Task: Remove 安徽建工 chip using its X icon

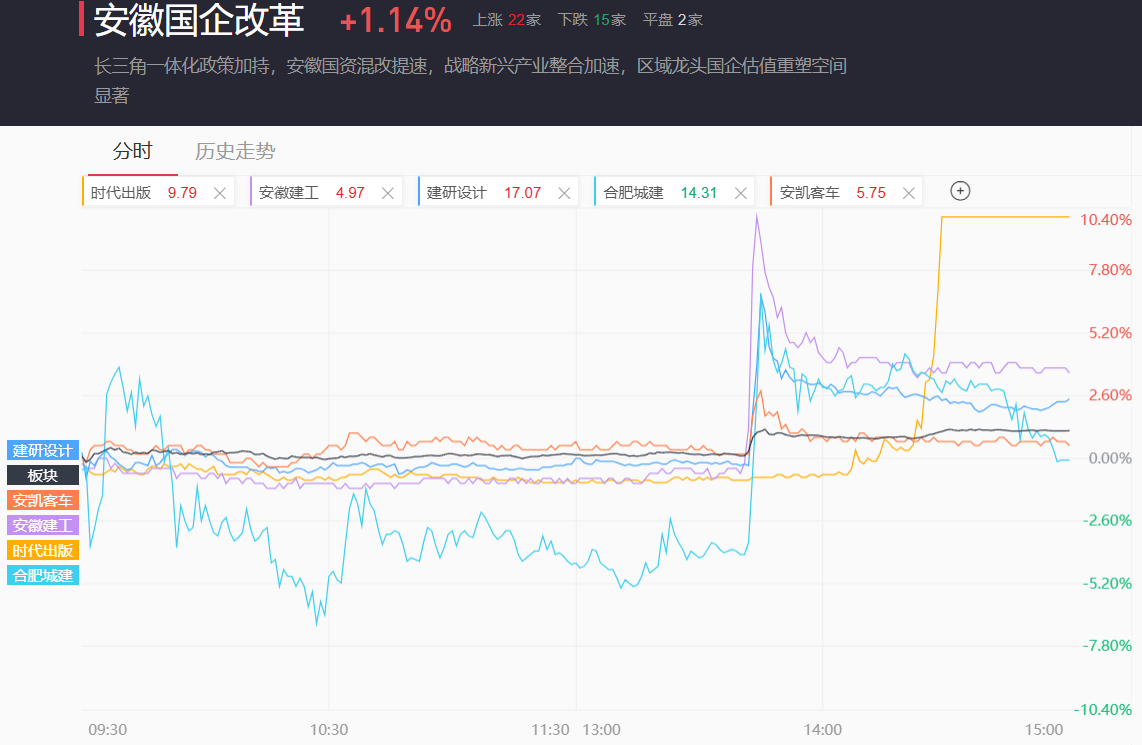Action: tap(388, 193)
